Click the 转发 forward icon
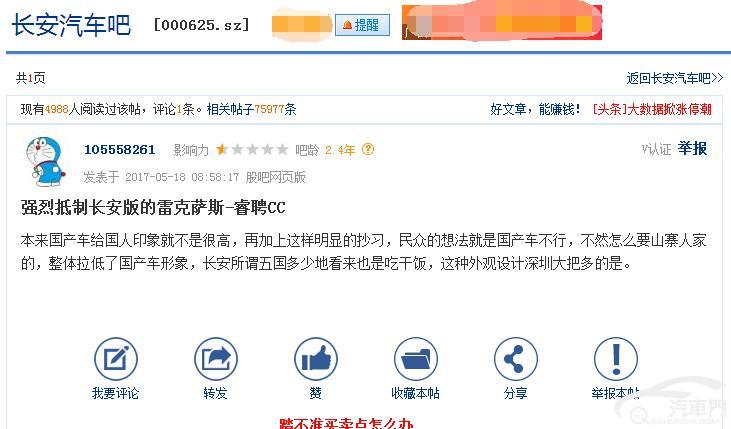The image size is (731, 429). [215, 359]
